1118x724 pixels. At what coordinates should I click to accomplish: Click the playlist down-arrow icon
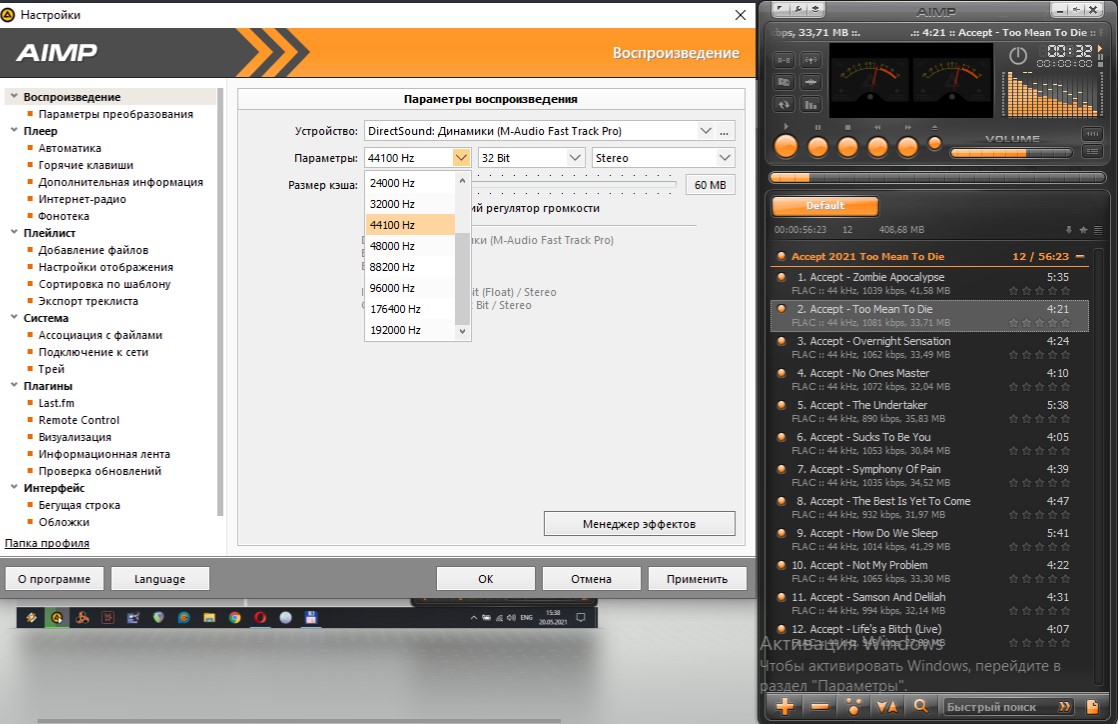(x=1068, y=230)
